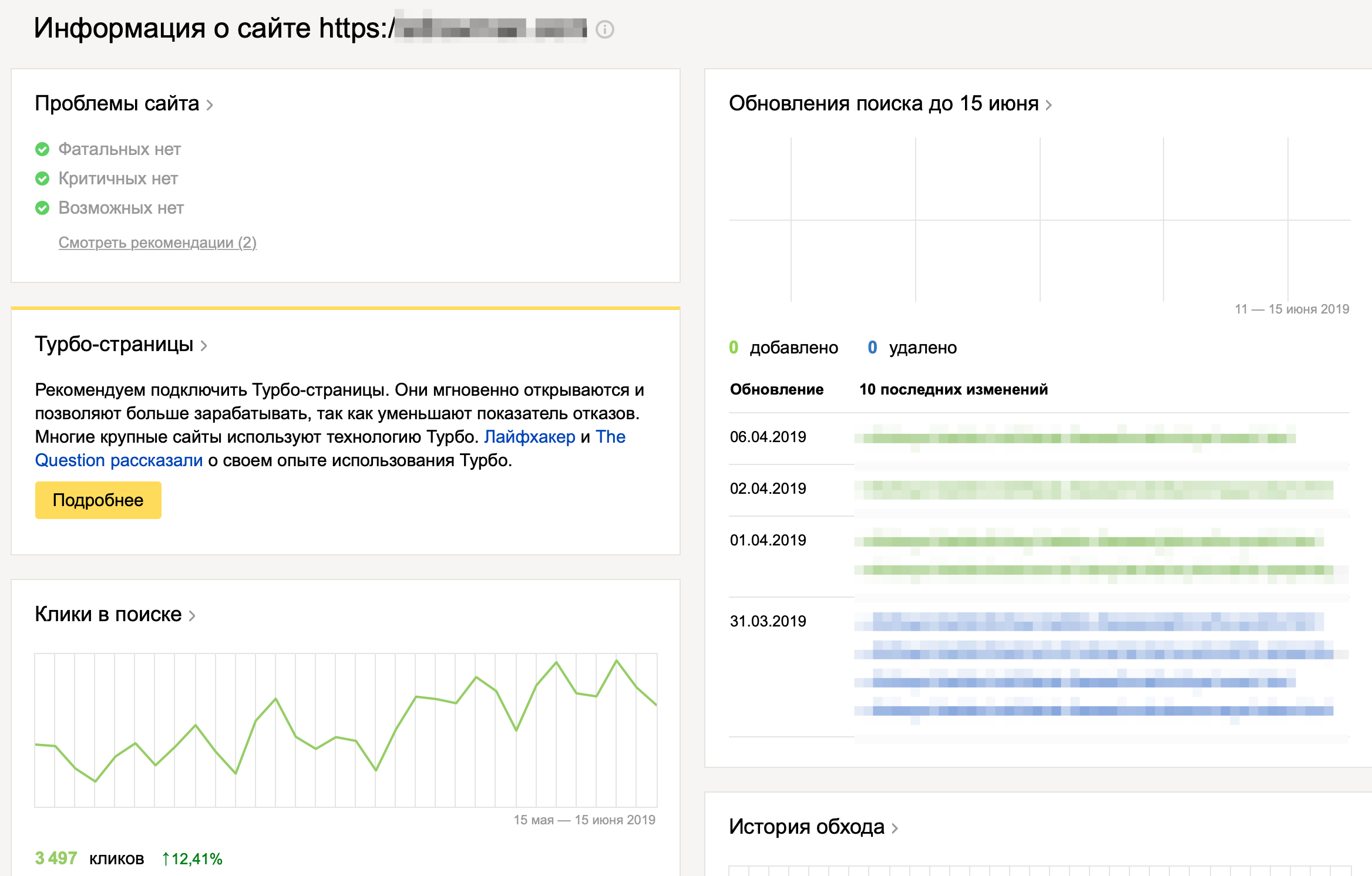Screen dimensions: 1372x876
Task: Click the green 0 добавлено counter
Action: pos(734,348)
